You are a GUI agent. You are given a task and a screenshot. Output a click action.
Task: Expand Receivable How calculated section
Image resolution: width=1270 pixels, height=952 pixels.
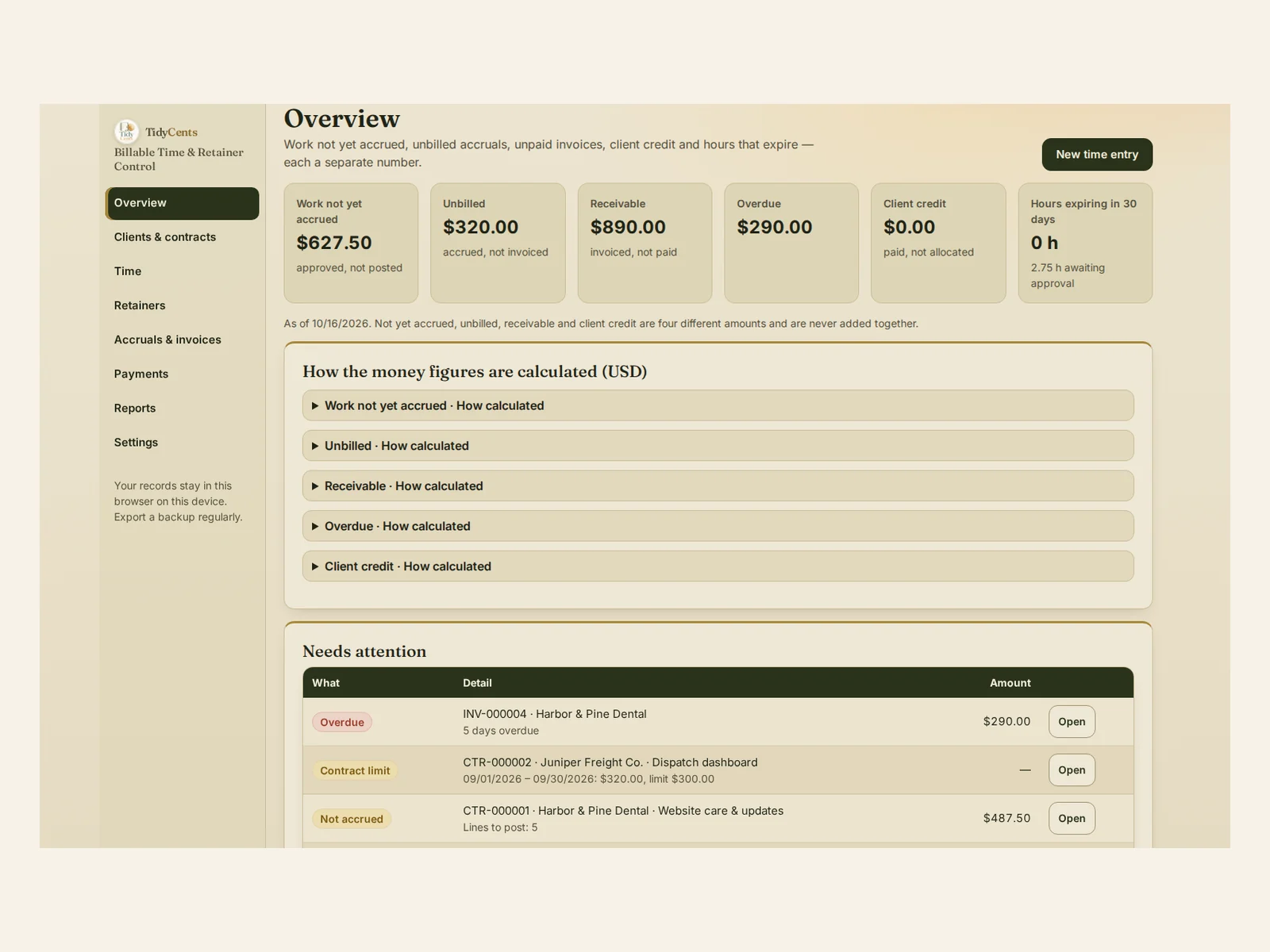pyautogui.click(x=718, y=486)
